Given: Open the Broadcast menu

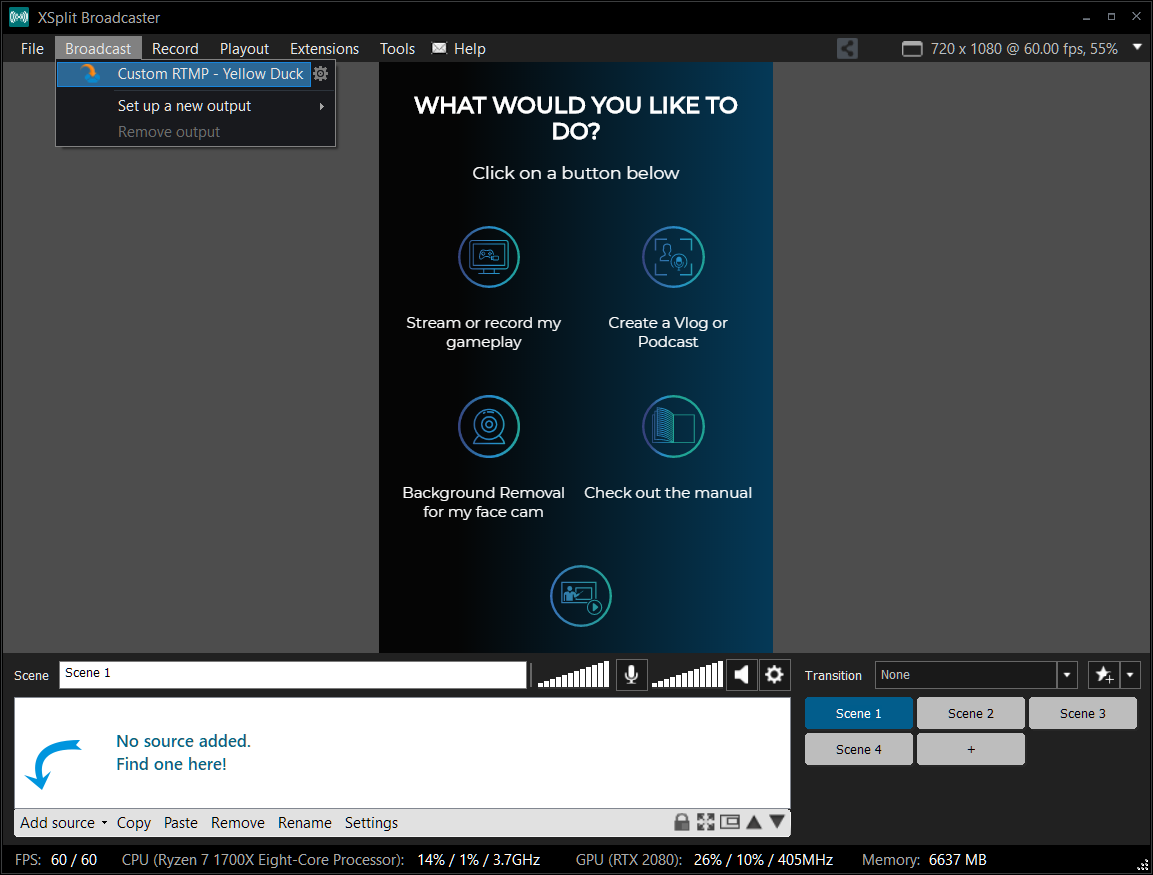Looking at the screenshot, I should click(98, 49).
